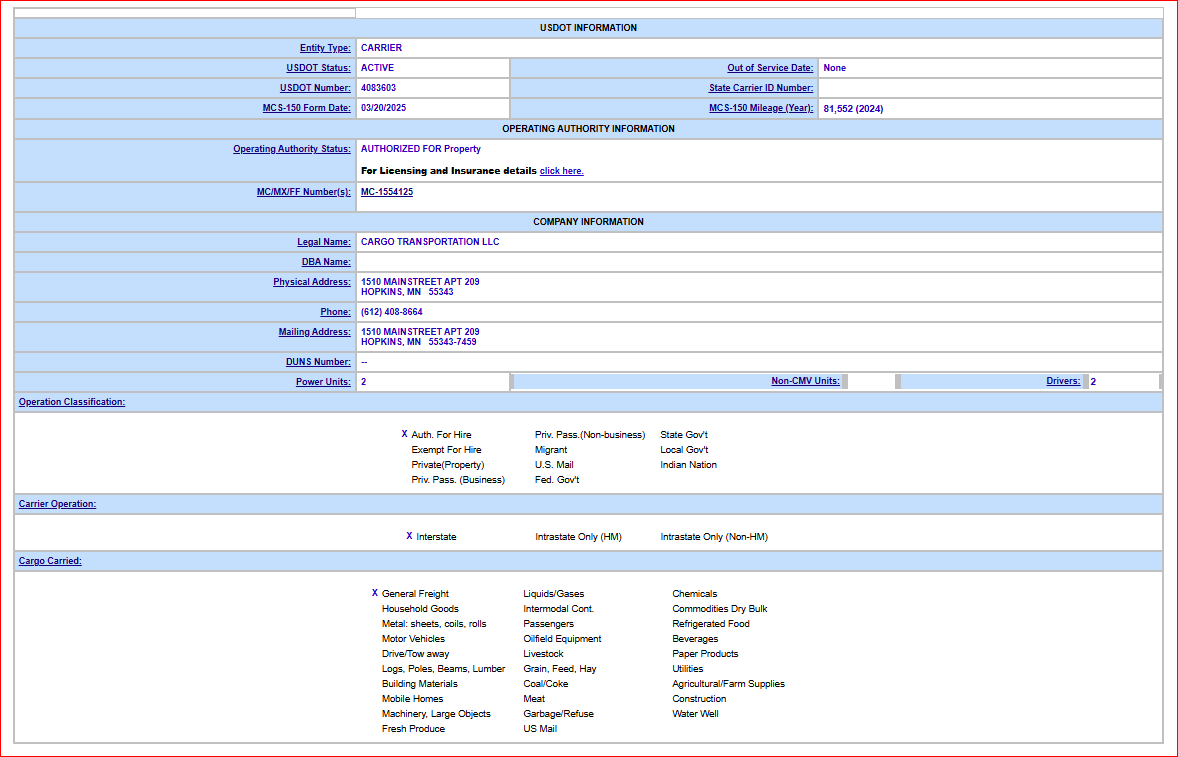The width and height of the screenshot is (1178, 757).
Task: Follow the licensing 'click here' link
Action: tap(561, 171)
